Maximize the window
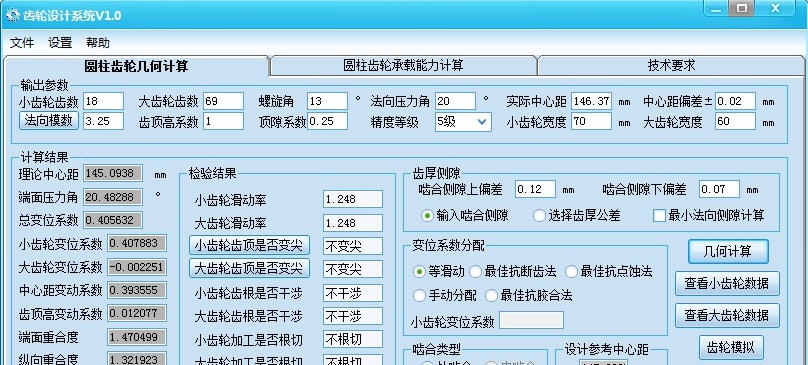The image size is (808, 365). tap(742, 9)
